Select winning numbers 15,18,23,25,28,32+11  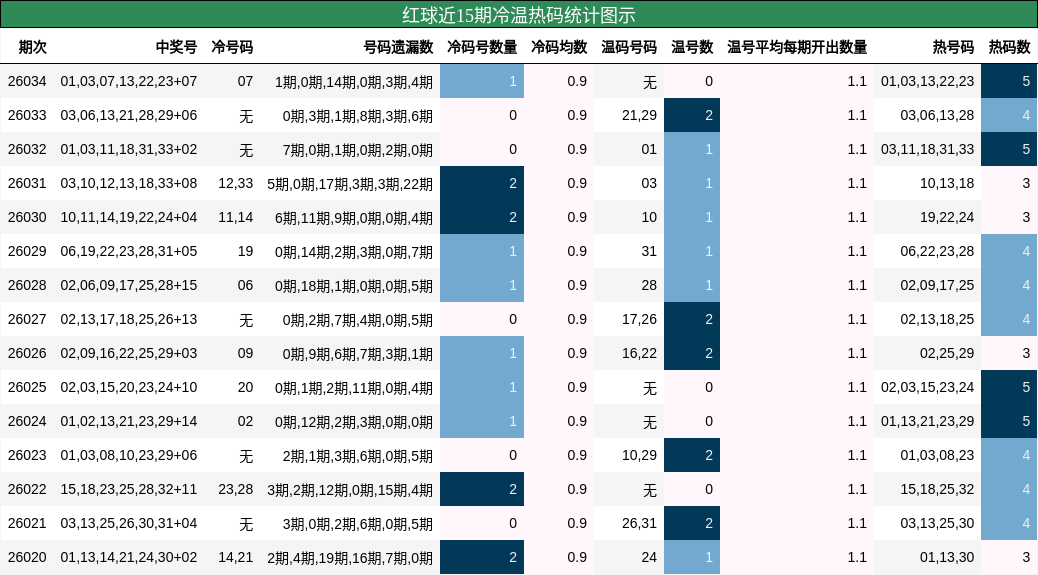tap(128, 490)
